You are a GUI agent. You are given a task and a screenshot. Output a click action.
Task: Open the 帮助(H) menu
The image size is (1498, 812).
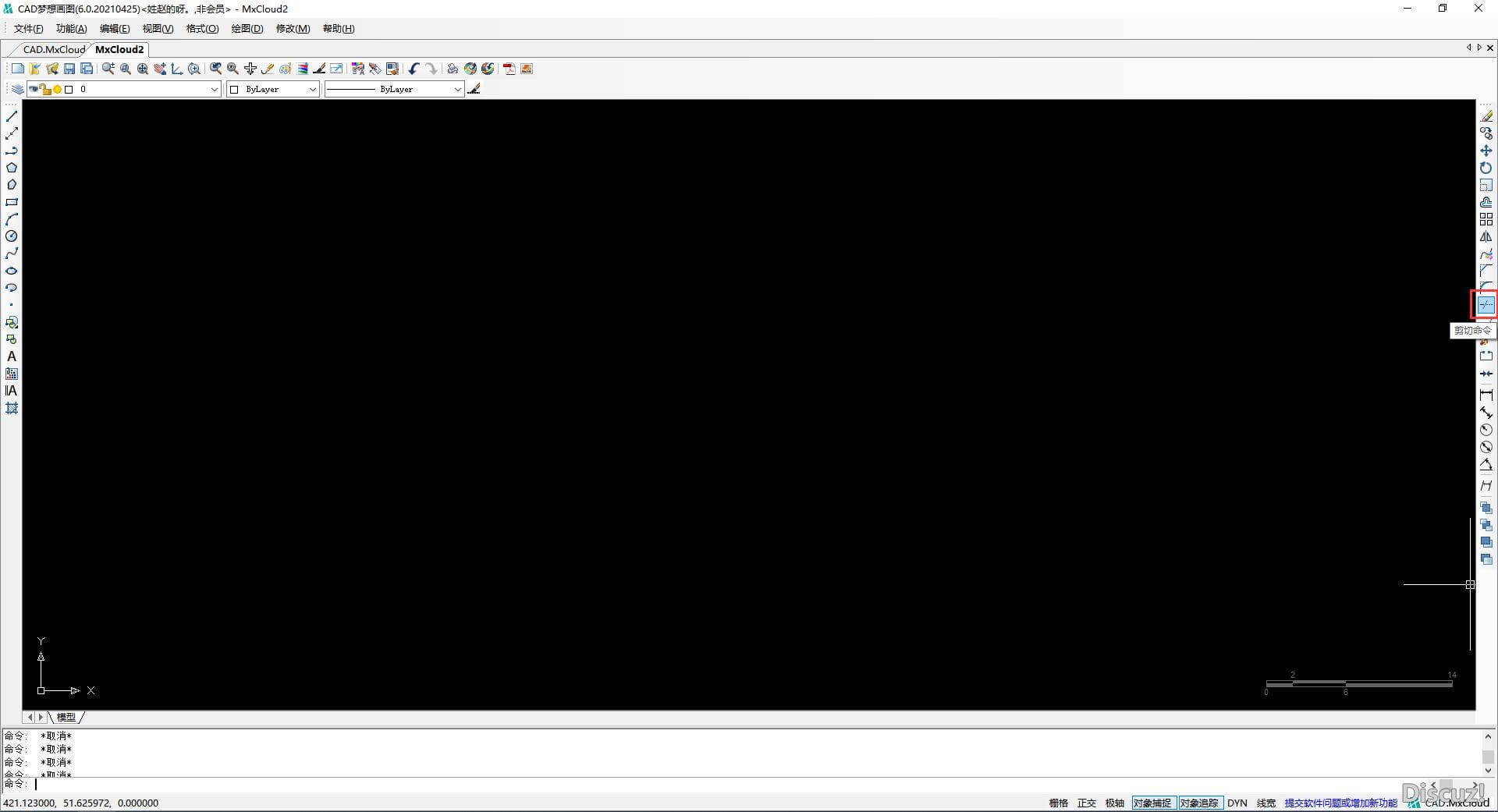[x=338, y=29]
